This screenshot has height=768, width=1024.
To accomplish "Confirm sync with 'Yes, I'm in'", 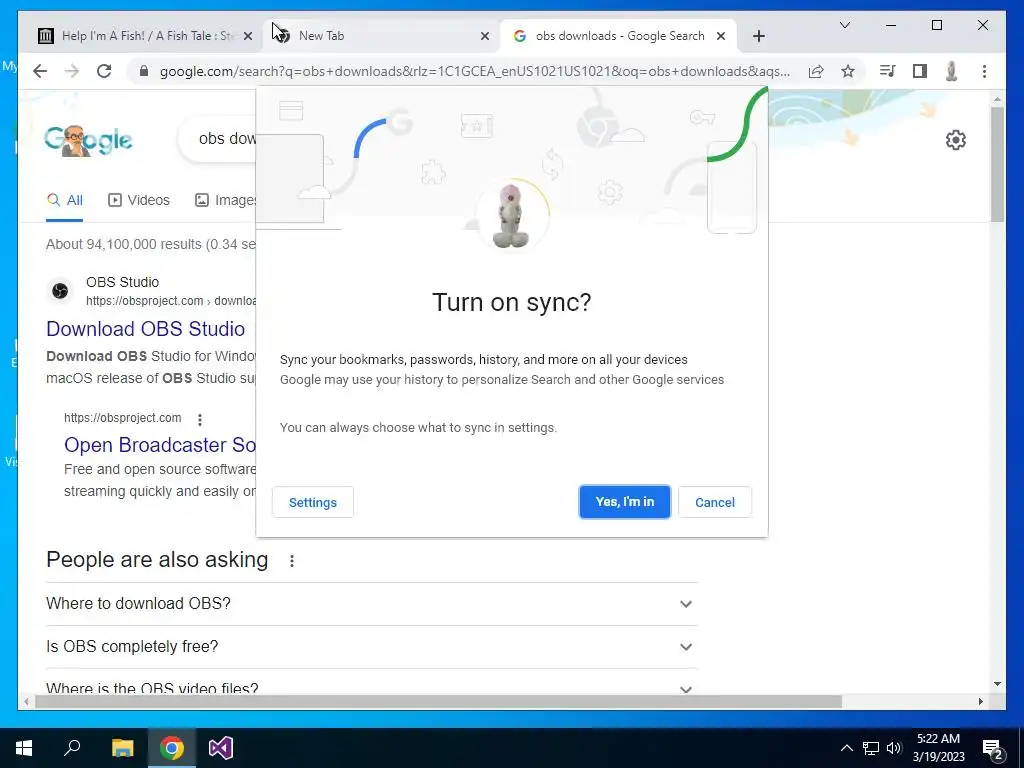I will pos(624,502).
